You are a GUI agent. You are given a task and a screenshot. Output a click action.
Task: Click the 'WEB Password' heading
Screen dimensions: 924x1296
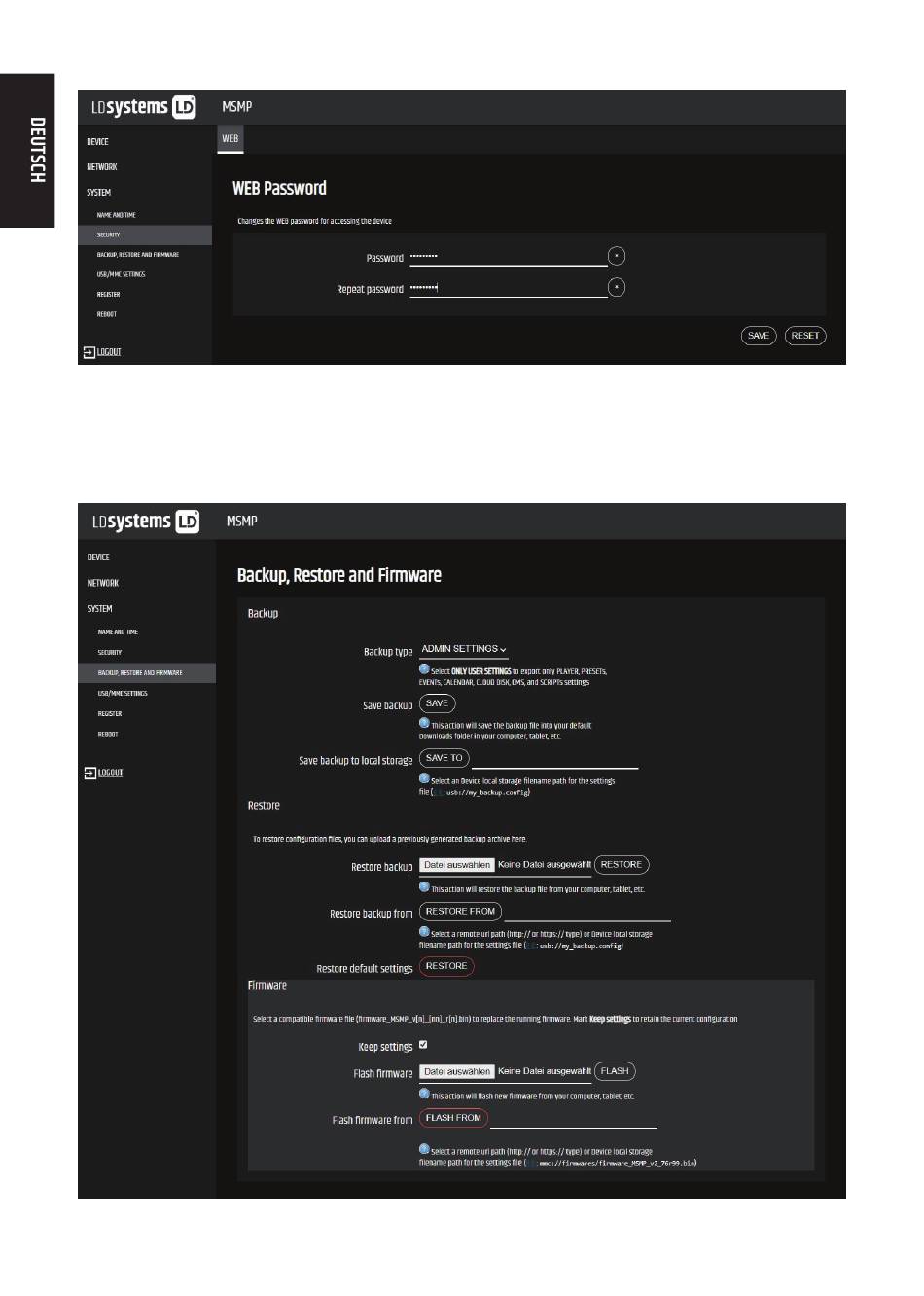click(279, 189)
